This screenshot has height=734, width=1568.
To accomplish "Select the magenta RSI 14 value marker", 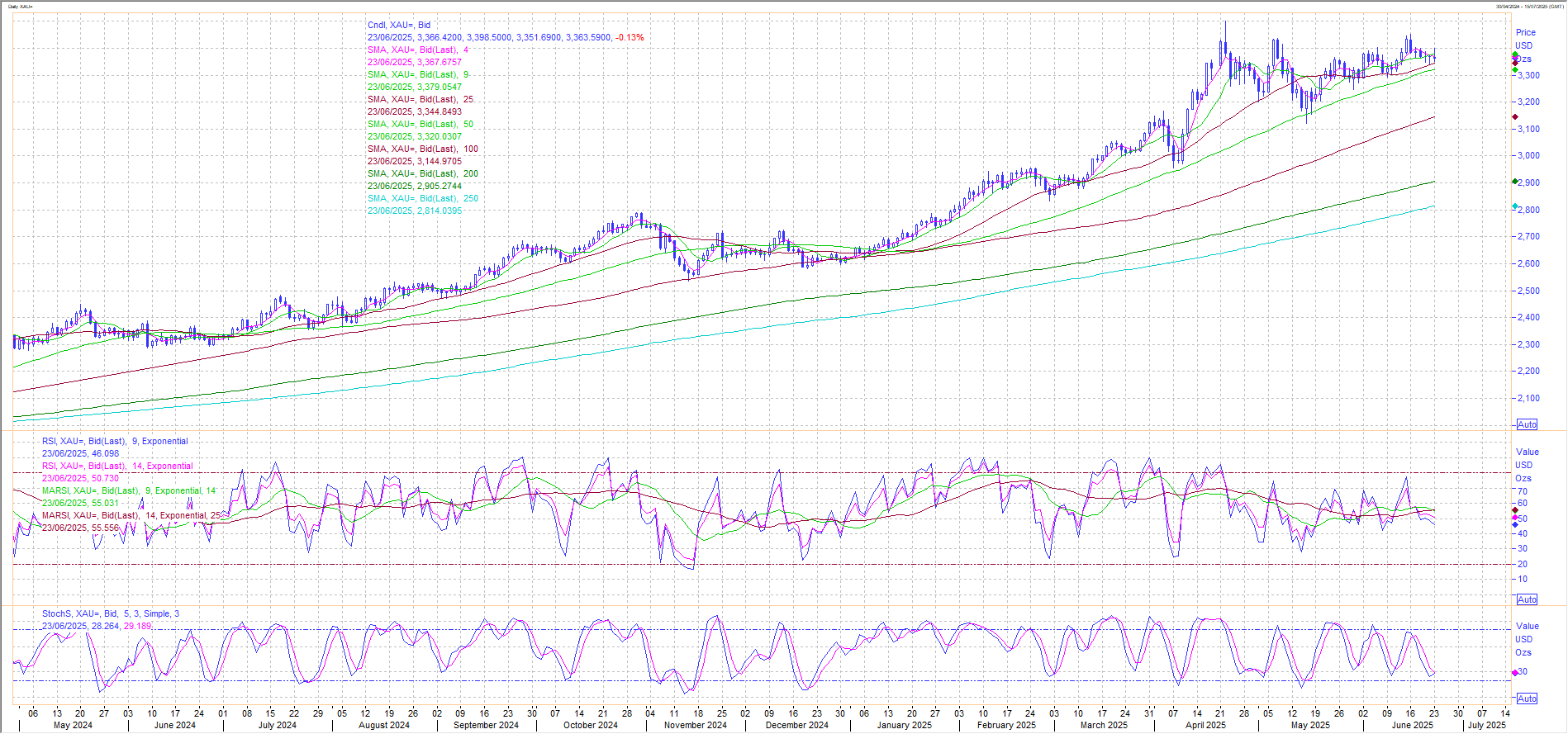I will 1515,518.
